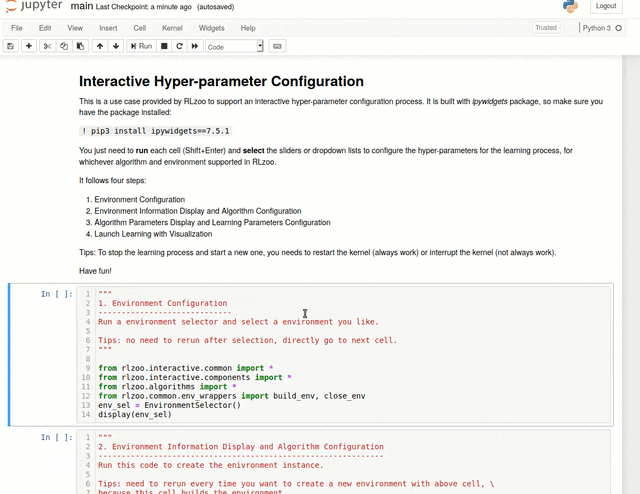Interrupt the kernel with the stop icon
Screen dimensions: 640x494
(164, 46)
